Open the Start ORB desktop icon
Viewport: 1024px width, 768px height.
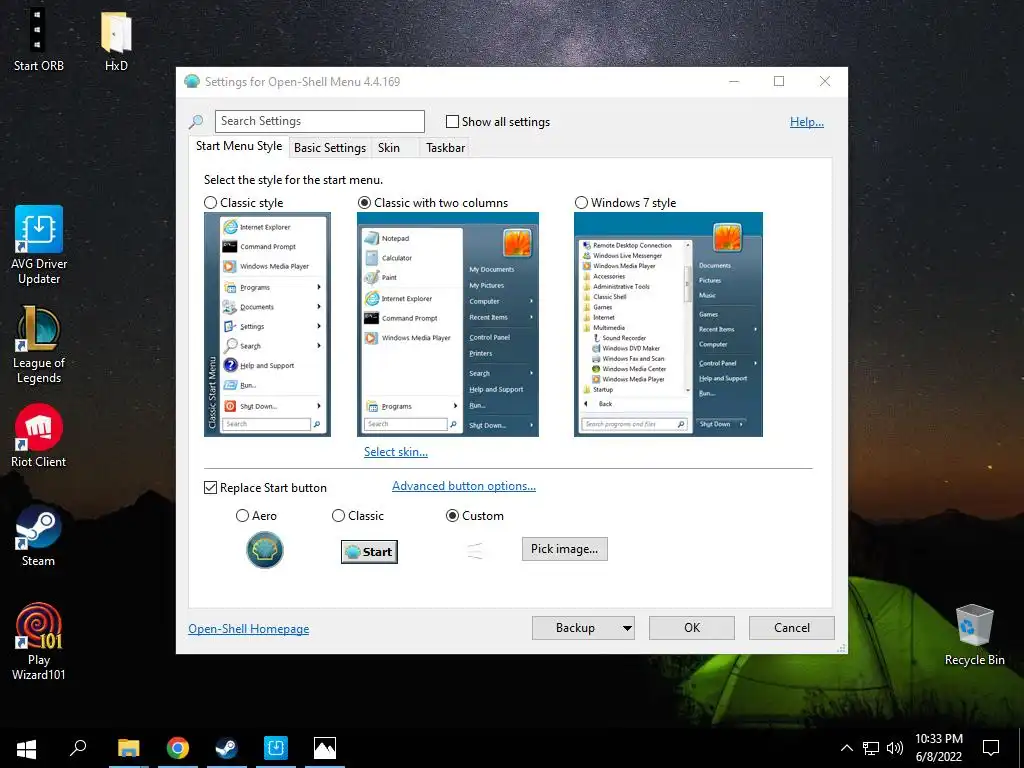tap(38, 39)
